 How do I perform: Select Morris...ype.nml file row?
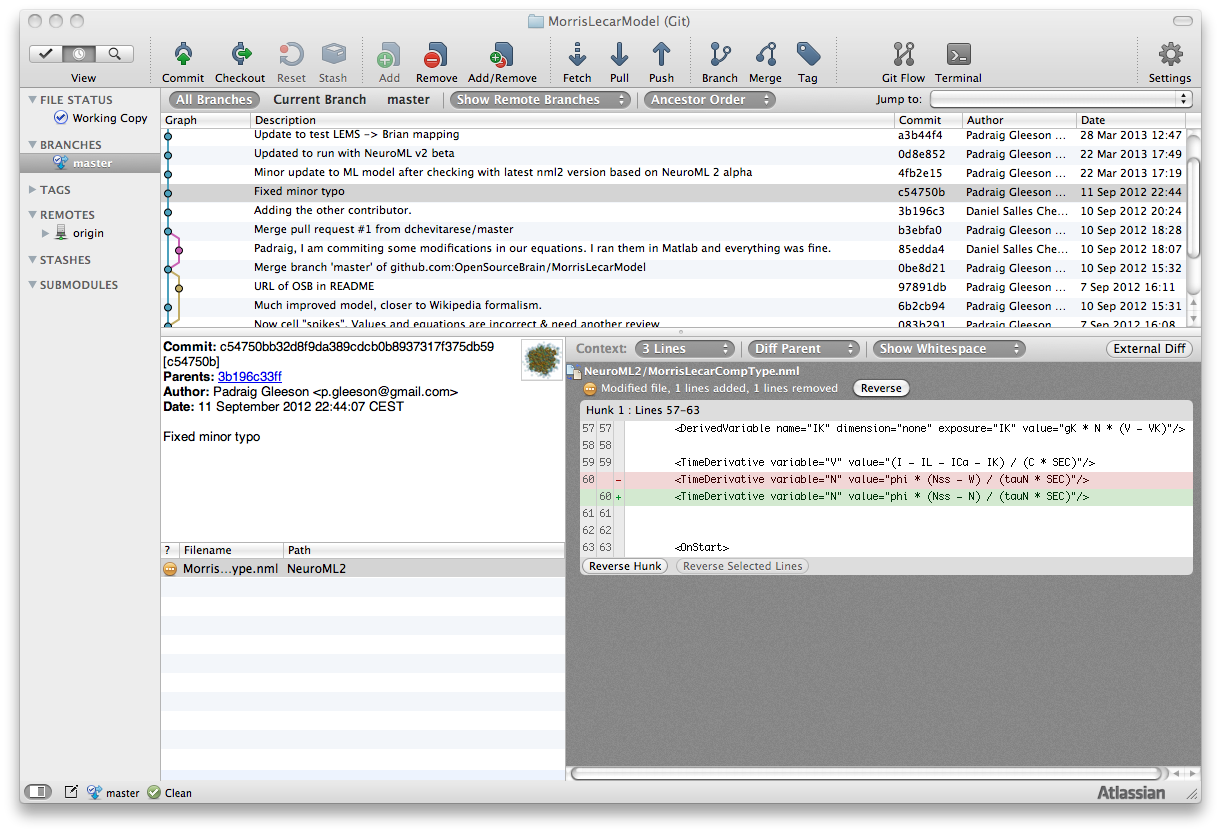click(363, 568)
